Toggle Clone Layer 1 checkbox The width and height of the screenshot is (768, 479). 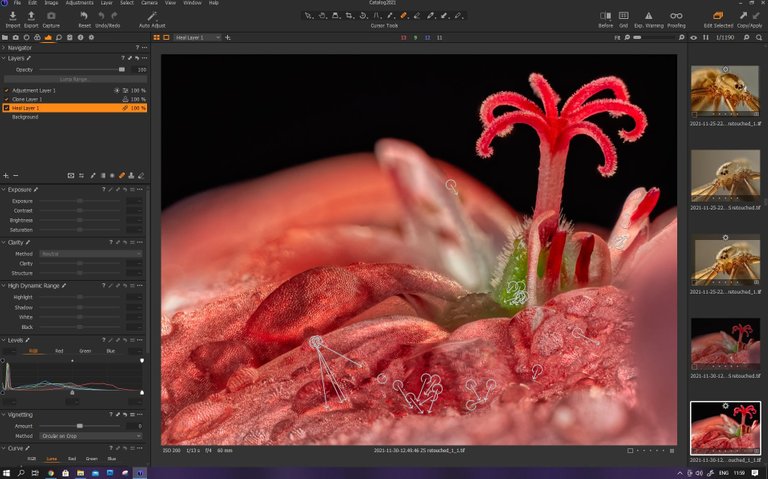tap(6, 99)
